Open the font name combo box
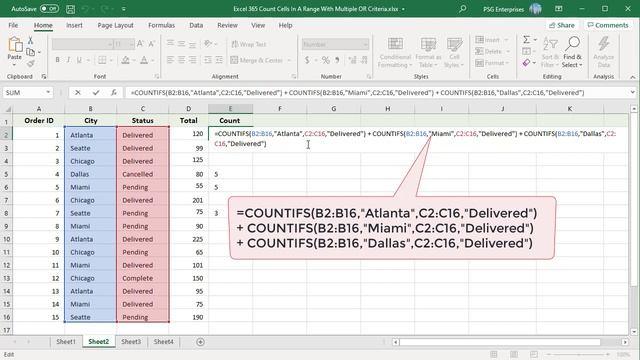The height and width of the screenshot is (360, 640). (x=82, y=44)
